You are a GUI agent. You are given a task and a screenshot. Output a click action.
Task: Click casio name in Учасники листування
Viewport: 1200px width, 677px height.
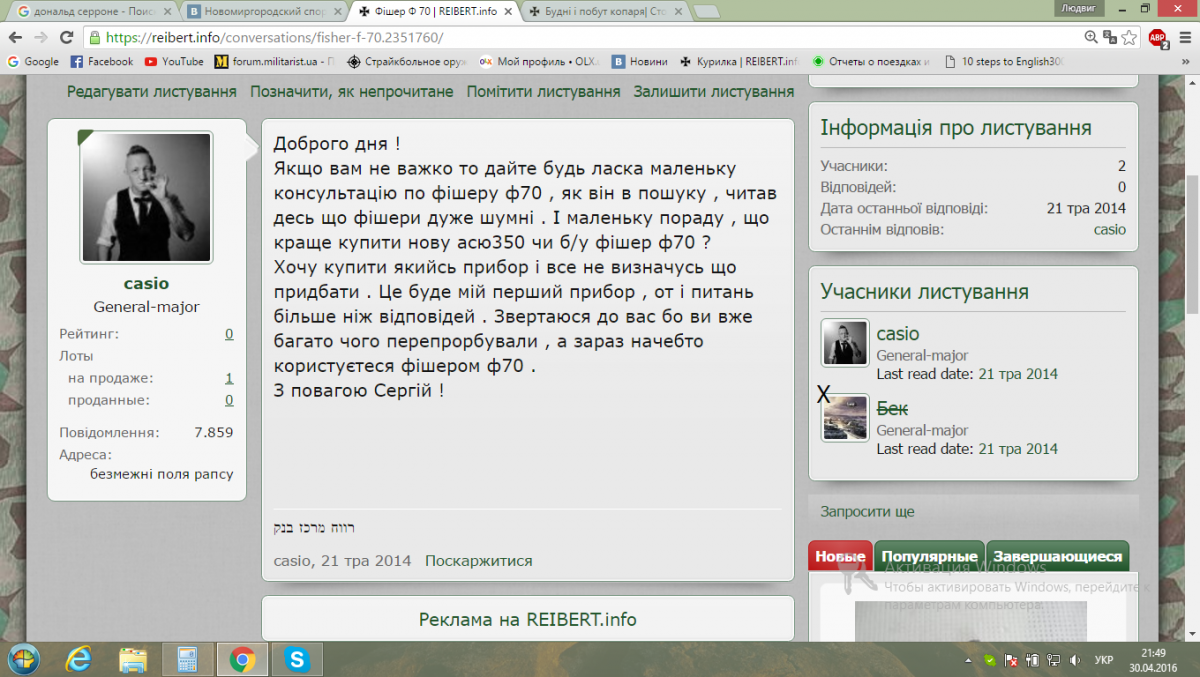click(898, 333)
